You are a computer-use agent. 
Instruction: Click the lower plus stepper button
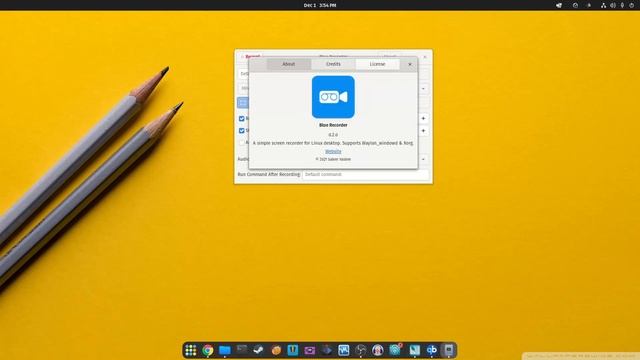tap(423, 131)
